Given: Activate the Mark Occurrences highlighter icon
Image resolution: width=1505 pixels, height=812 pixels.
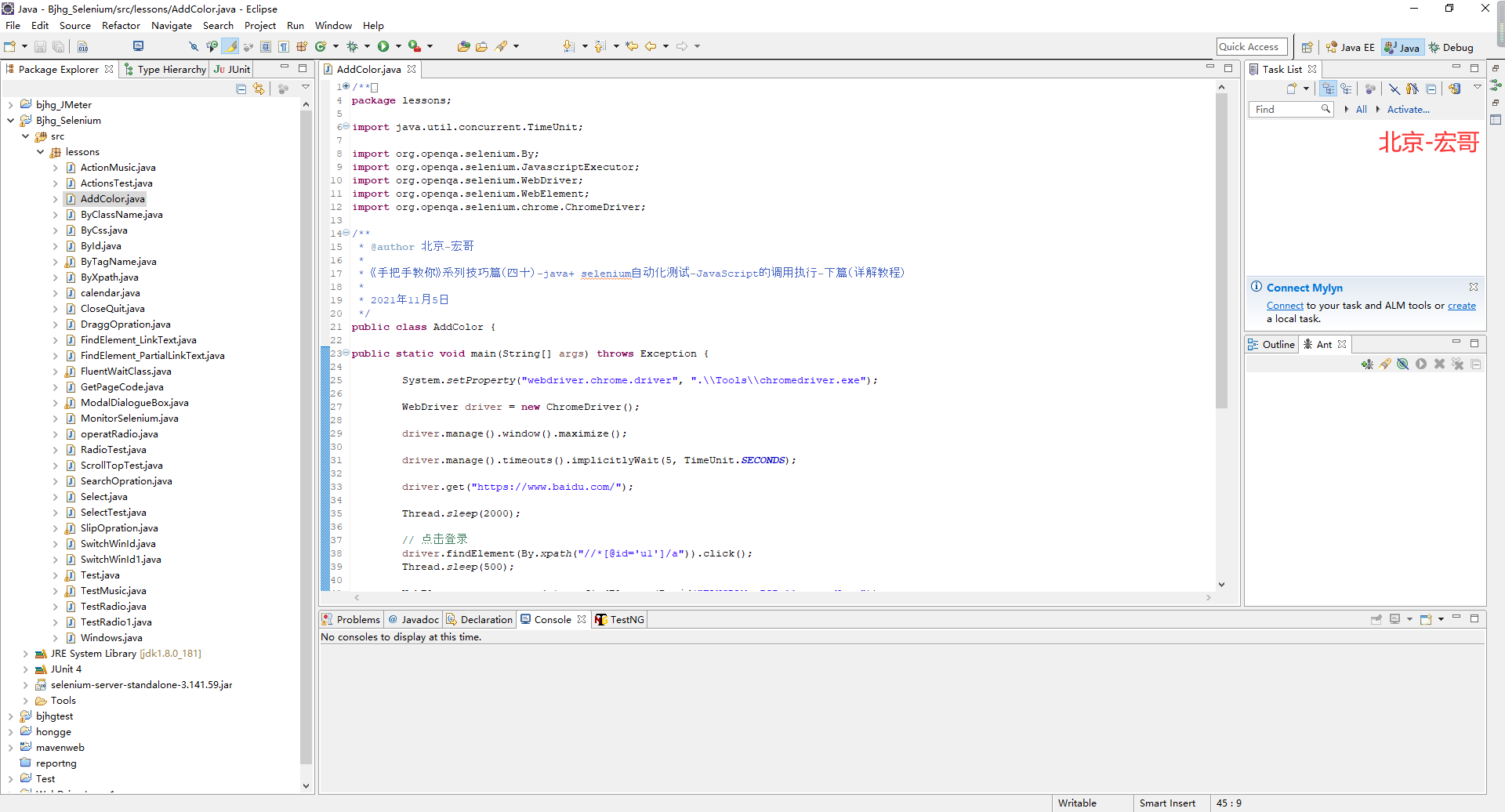Looking at the screenshot, I should (230, 45).
